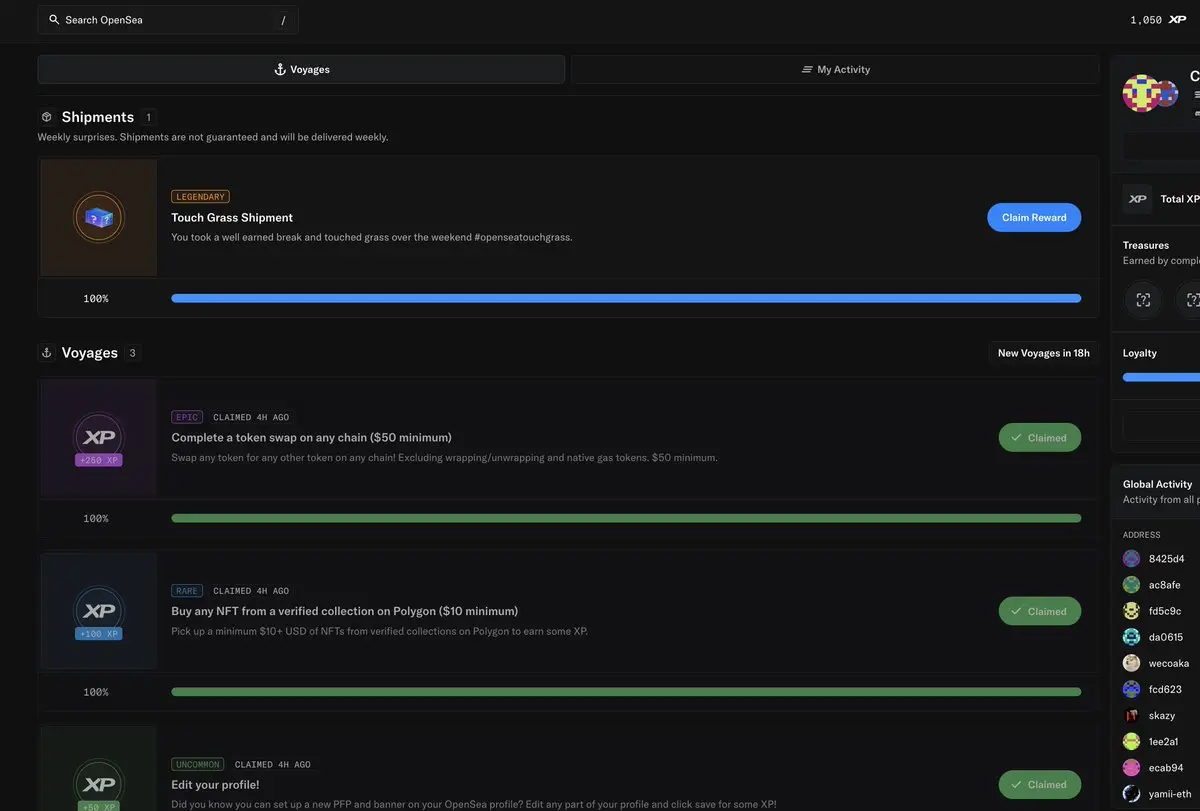This screenshot has height=811, width=1200.
Task: Click Claimed button on token swap voyage
Action: tap(1039, 437)
